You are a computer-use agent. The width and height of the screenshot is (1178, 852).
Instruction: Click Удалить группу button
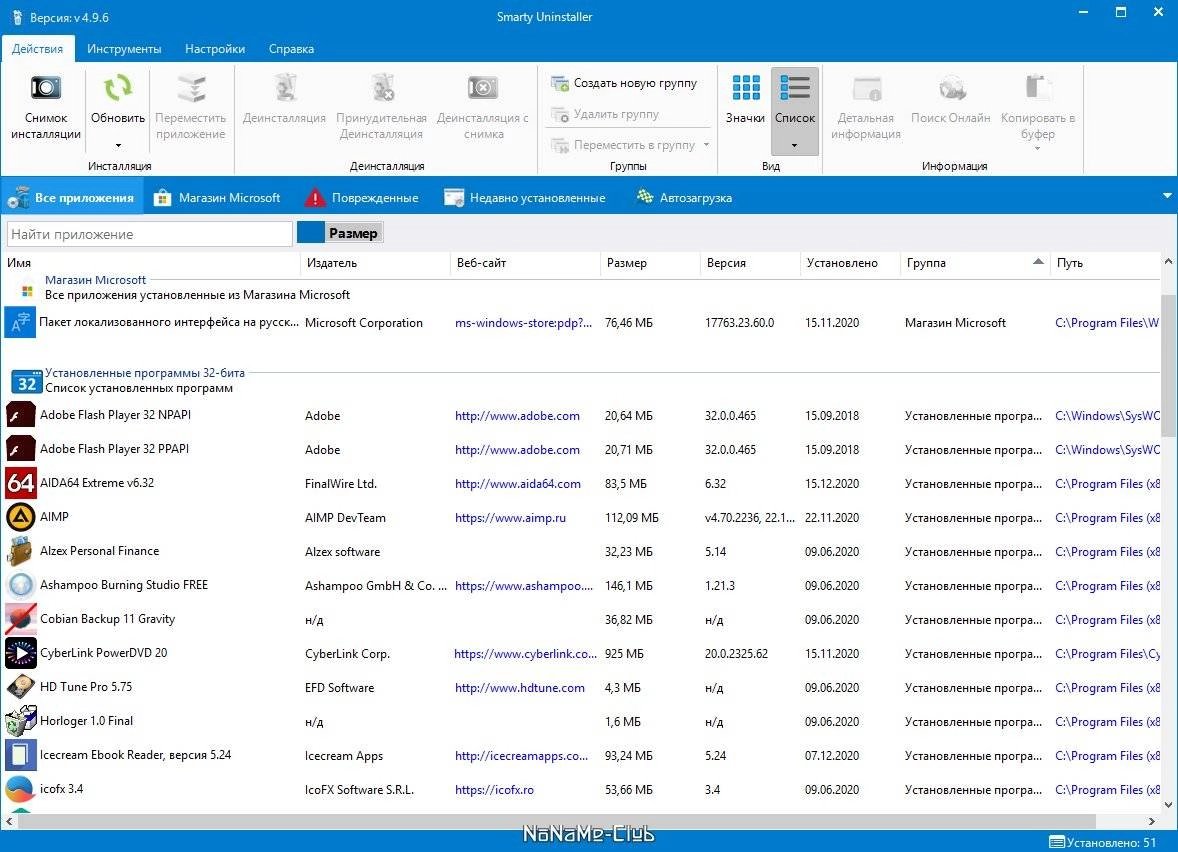pos(605,114)
